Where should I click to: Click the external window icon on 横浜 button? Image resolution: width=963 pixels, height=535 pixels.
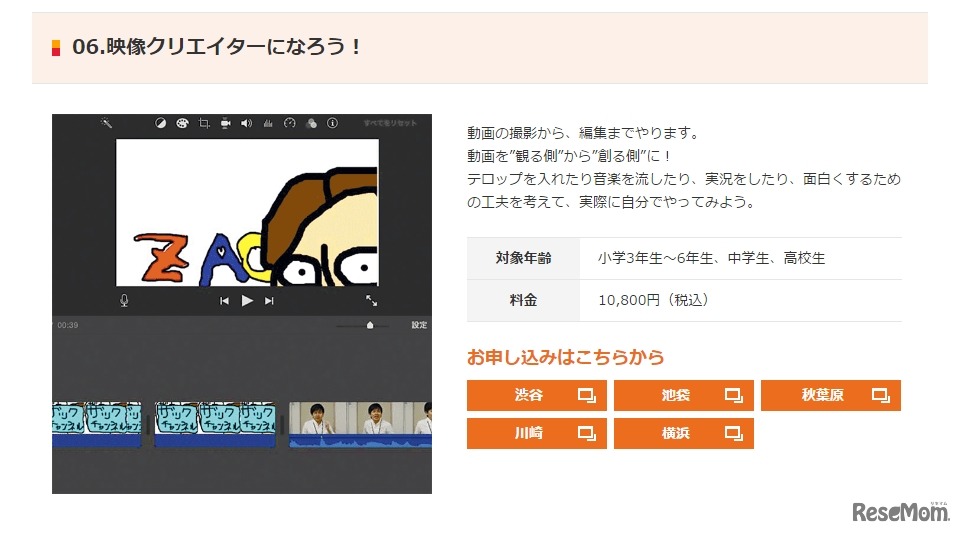click(733, 434)
